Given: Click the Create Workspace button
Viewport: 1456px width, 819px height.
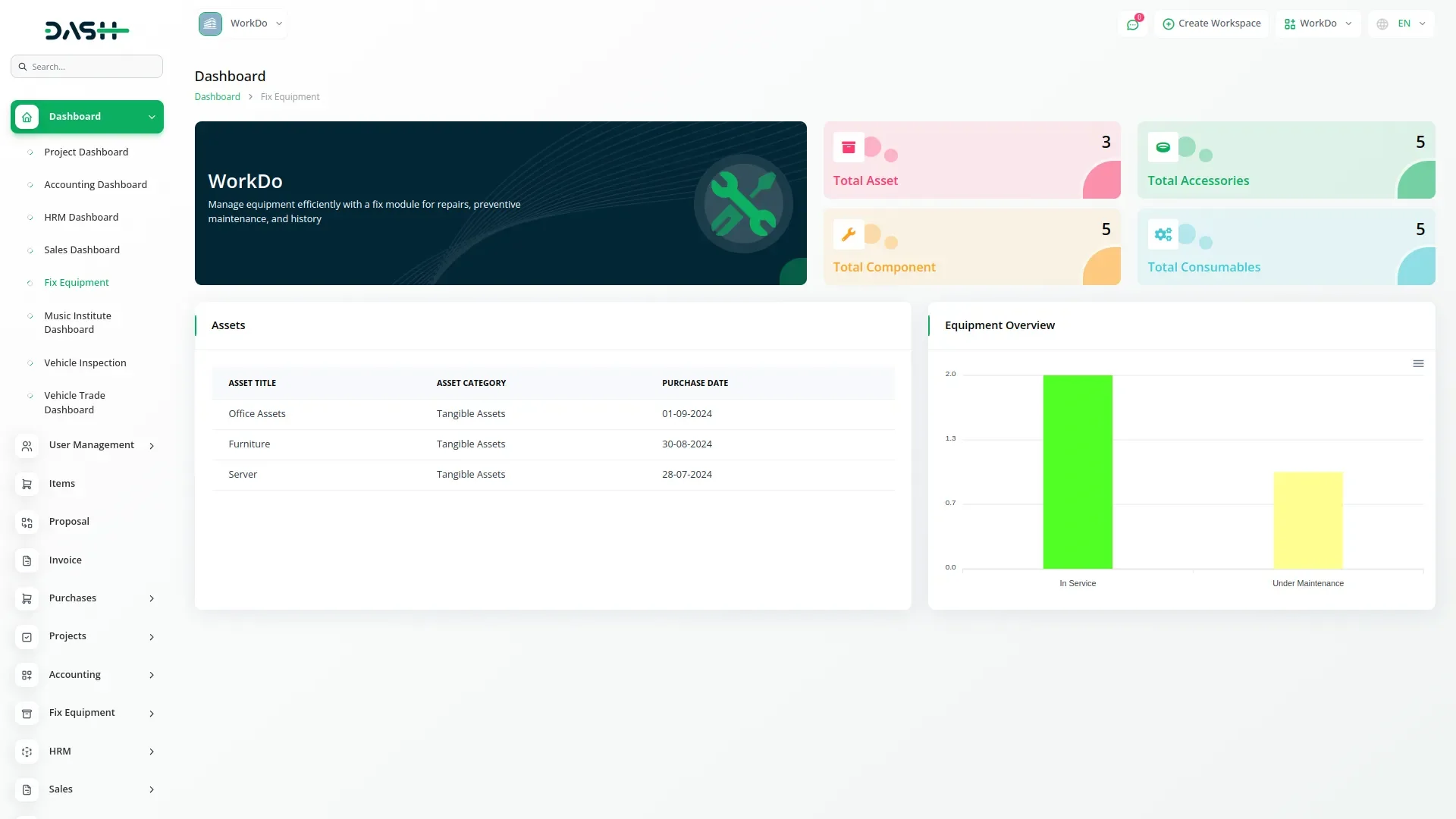Looking at the screenshot, I should (x=1211, y=24).
